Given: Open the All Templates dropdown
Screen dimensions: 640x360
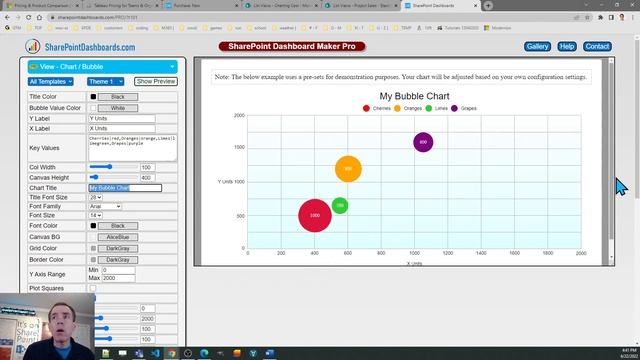Looking at the screenshot, I should coord(51,82).
